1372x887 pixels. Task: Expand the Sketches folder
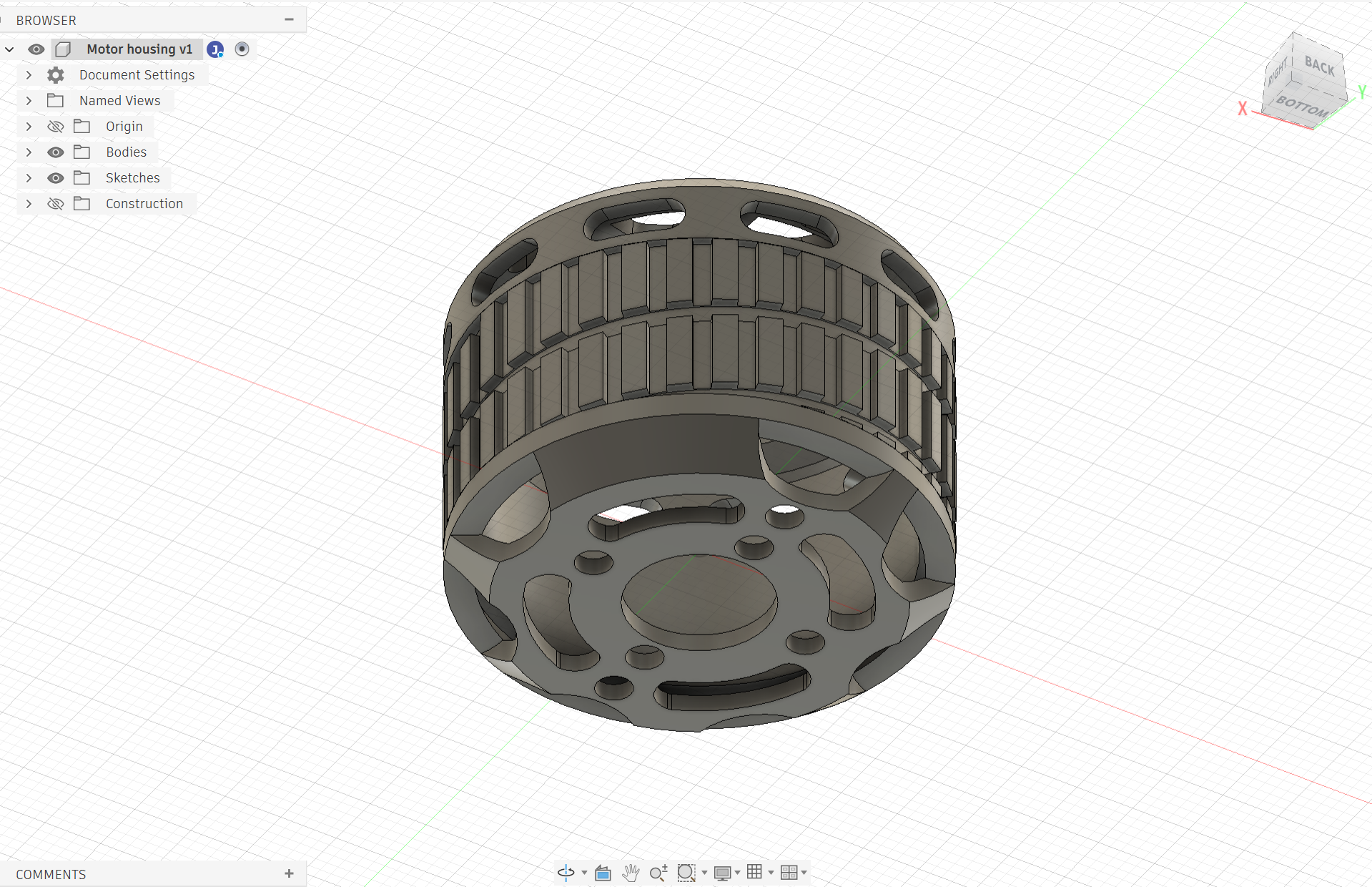[x=29, y=178]
